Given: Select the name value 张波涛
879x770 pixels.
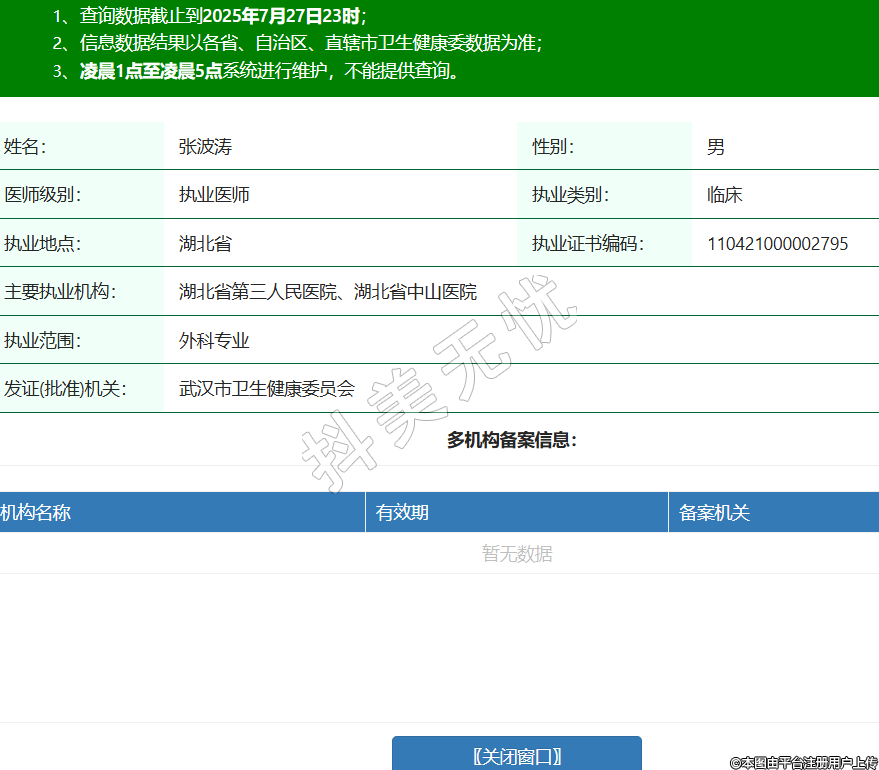Looking at the screenshot, I should [205, 147].
